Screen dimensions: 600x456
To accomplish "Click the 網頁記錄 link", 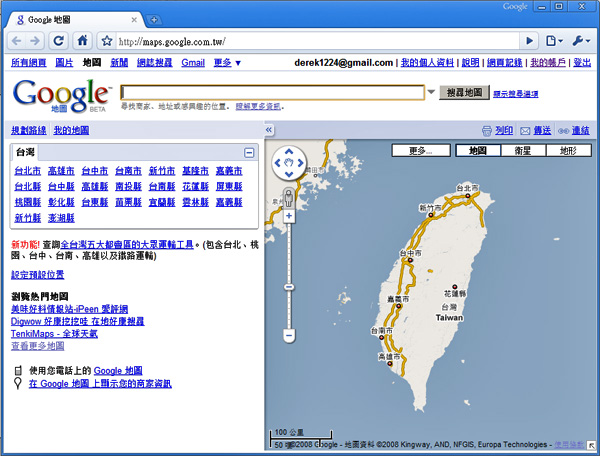I will point(504,62).
